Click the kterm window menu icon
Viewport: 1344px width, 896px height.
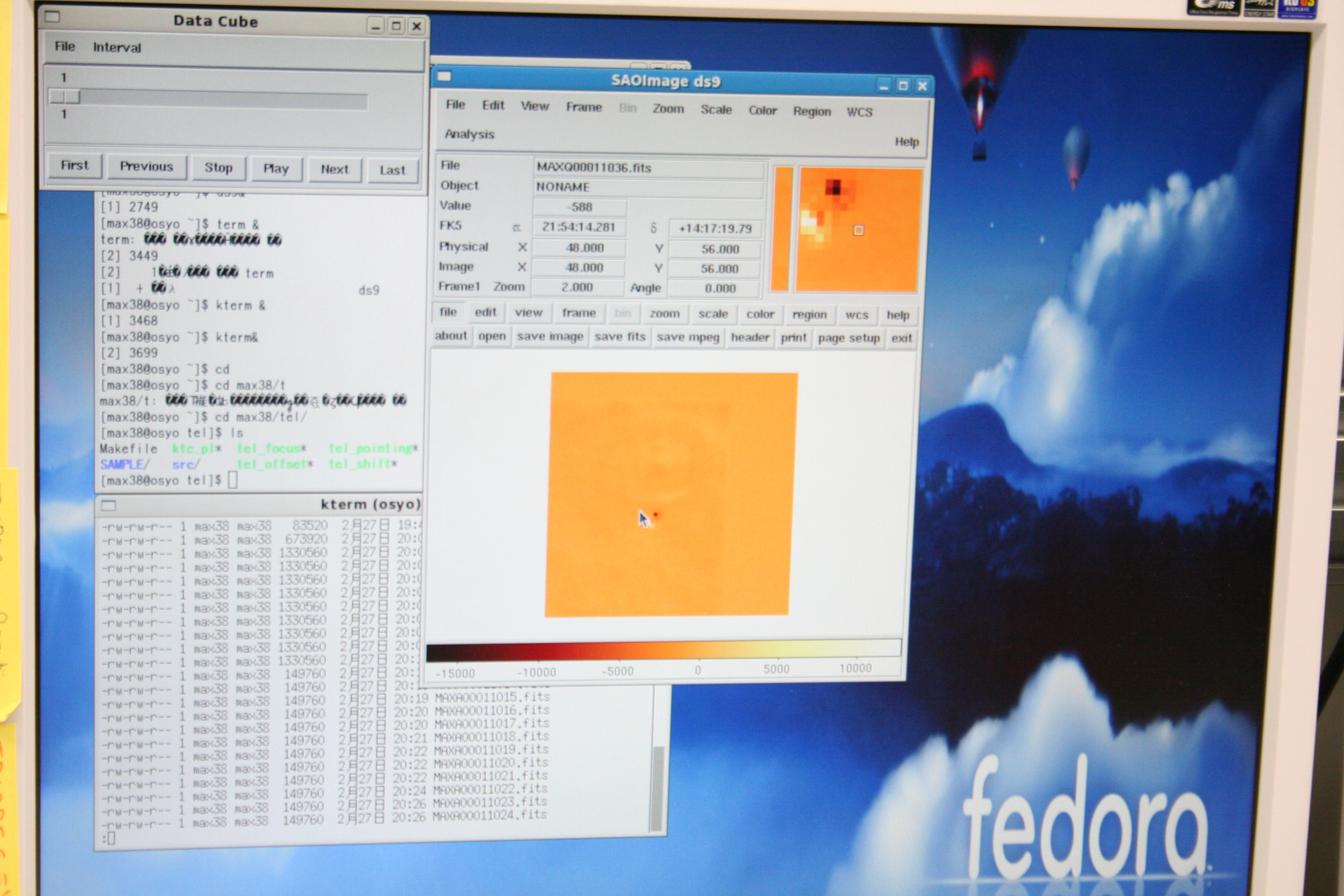tap(108, 506)
